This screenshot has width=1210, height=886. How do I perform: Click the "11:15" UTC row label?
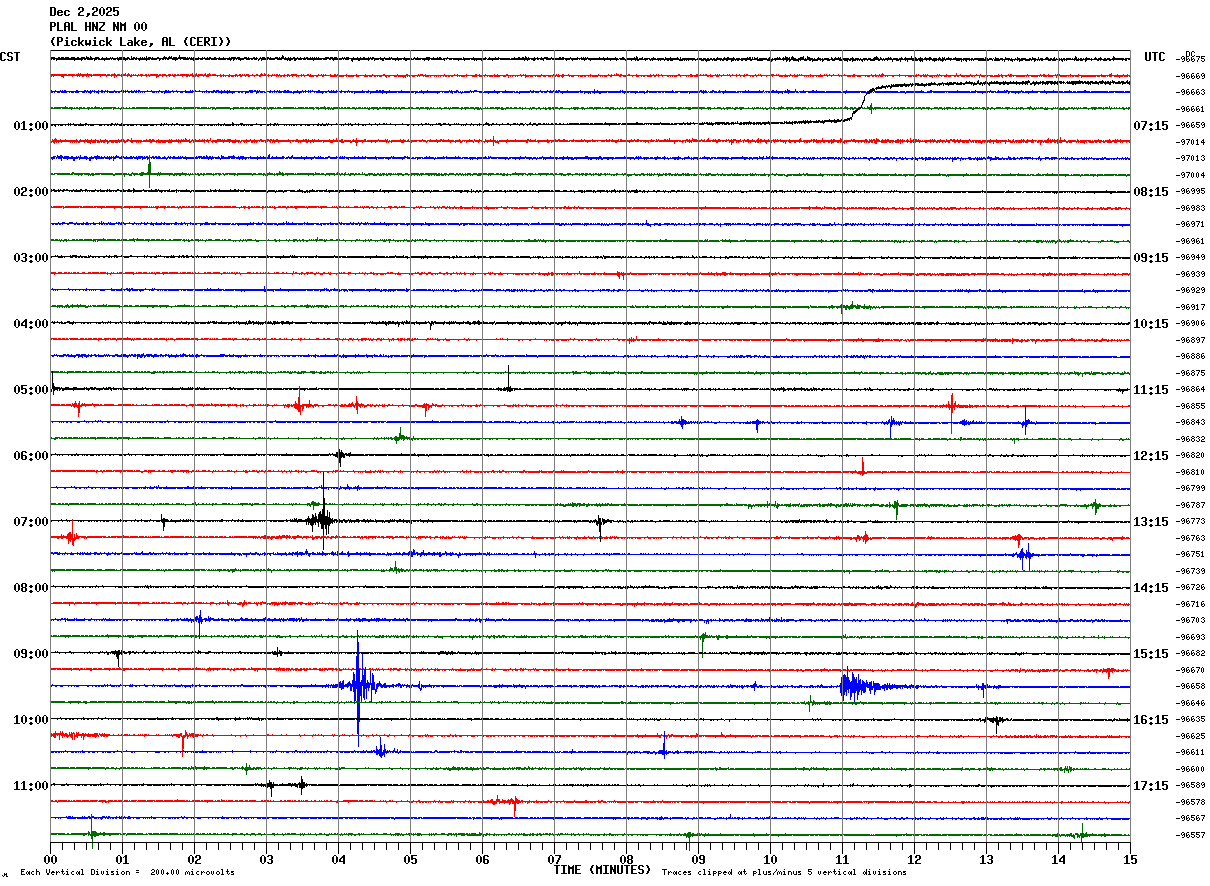tap(1151, 390)
